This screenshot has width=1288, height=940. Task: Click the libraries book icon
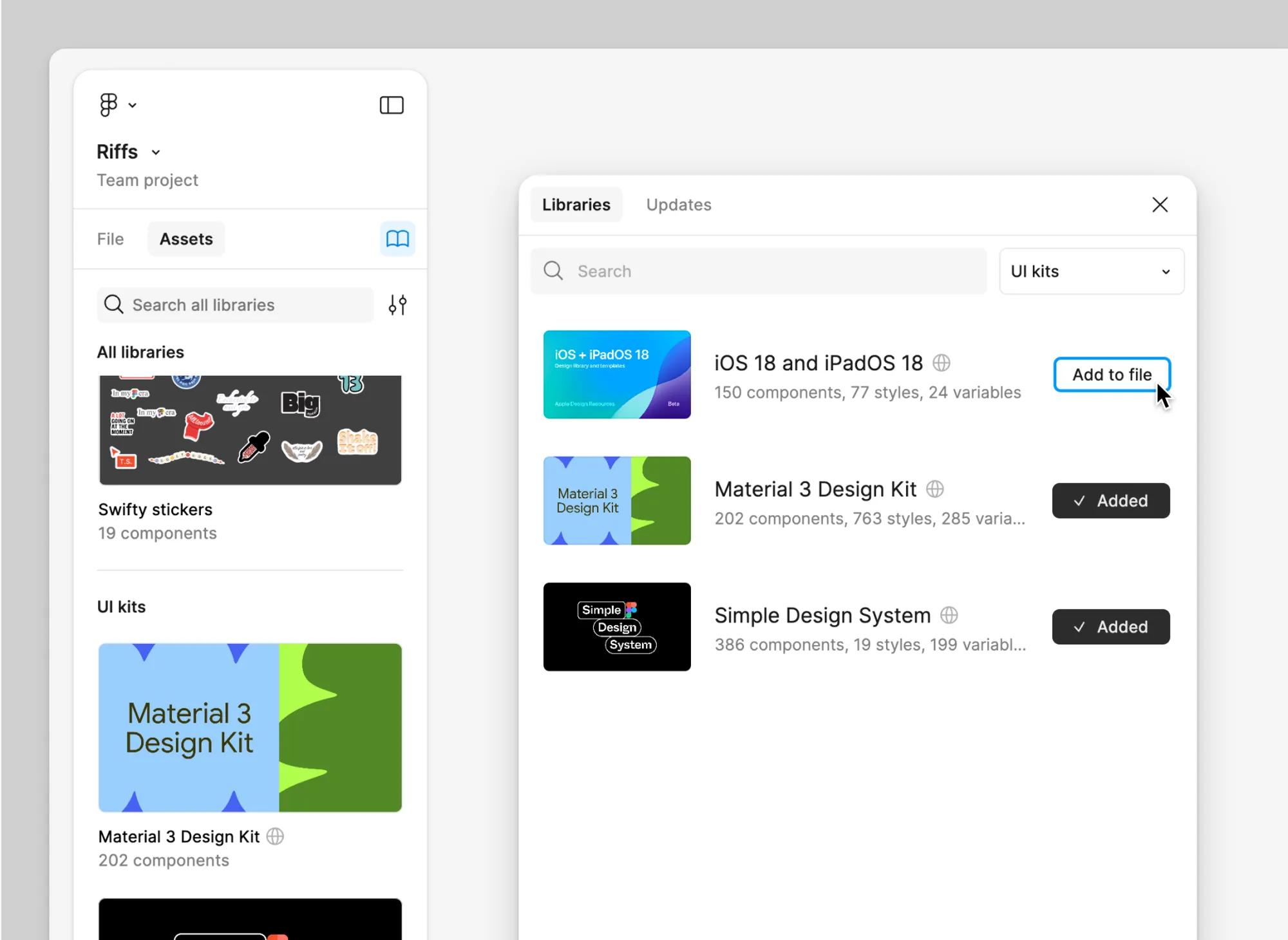pyautogui.click(x=397, y=239)
